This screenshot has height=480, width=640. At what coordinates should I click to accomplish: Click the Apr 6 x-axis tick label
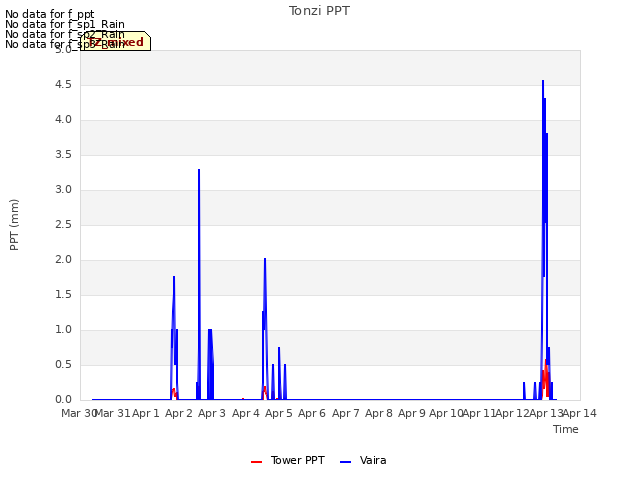(312, 413)
